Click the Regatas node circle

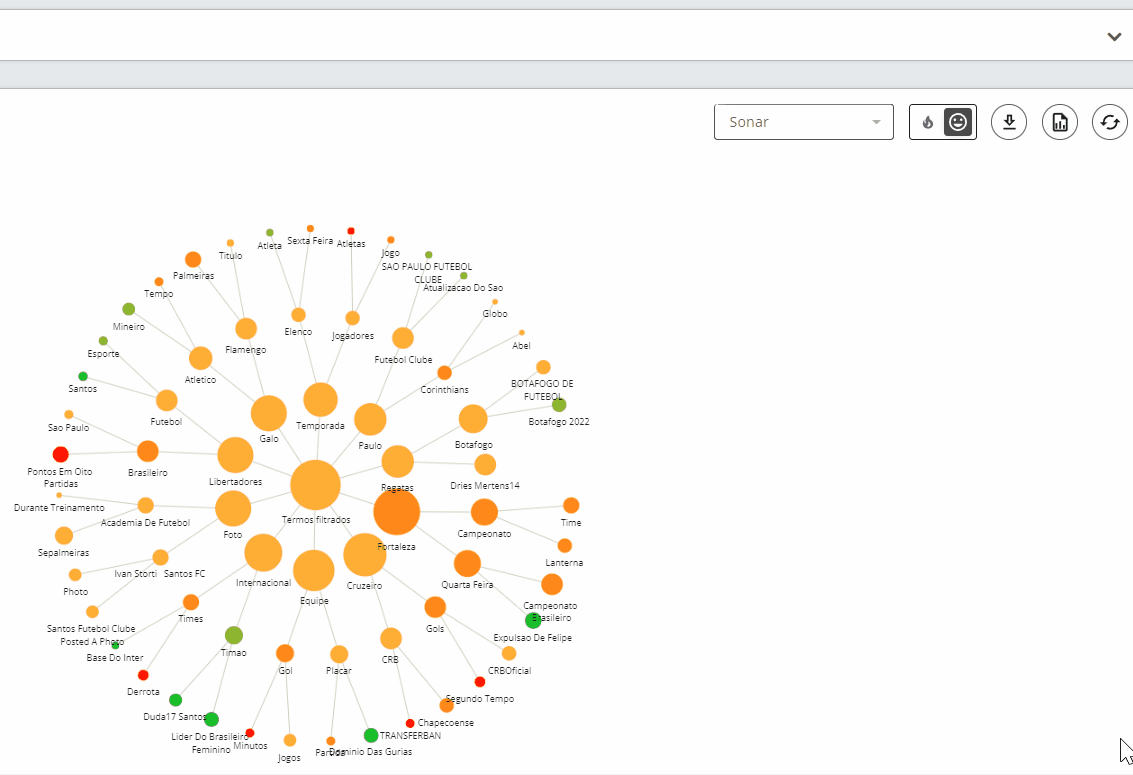pyautogui.click(x=397, y=462)
